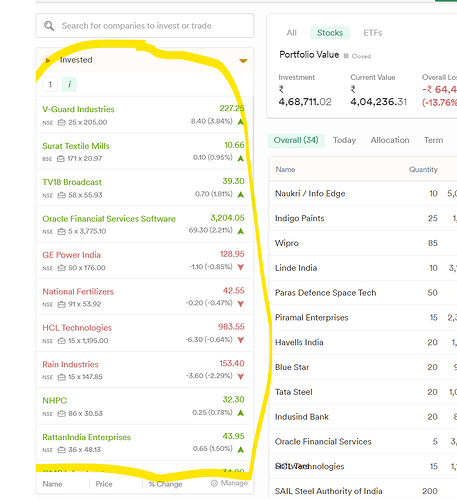Viewport: 457px width, 500px height.
Task: Sort watchlist by Price
Action: click(104, 484)
